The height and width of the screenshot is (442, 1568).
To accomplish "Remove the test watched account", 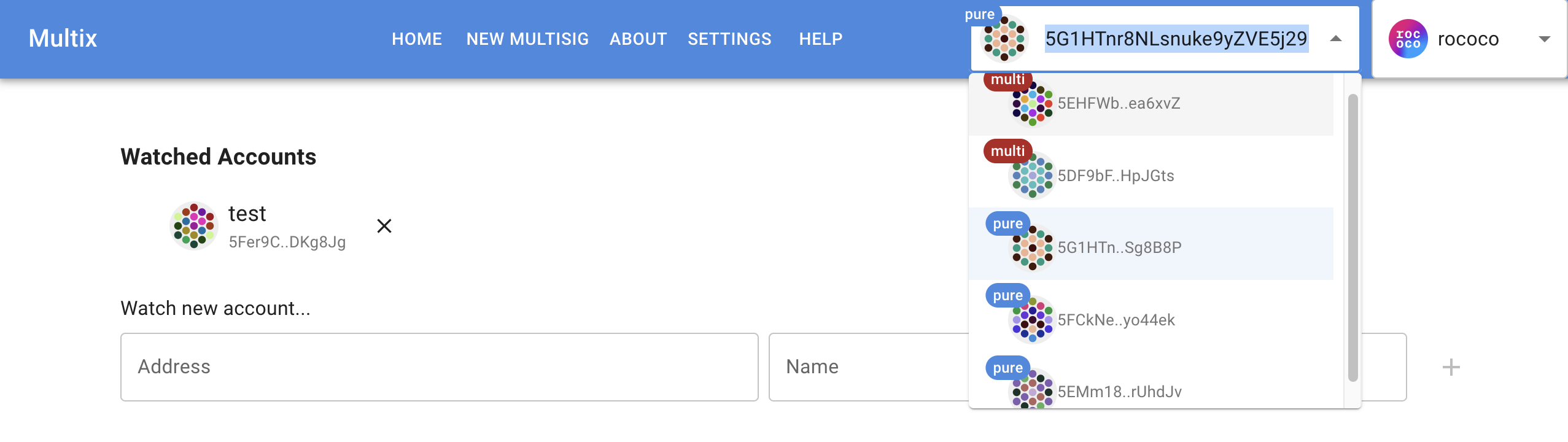I will click(x=384, y=226).
